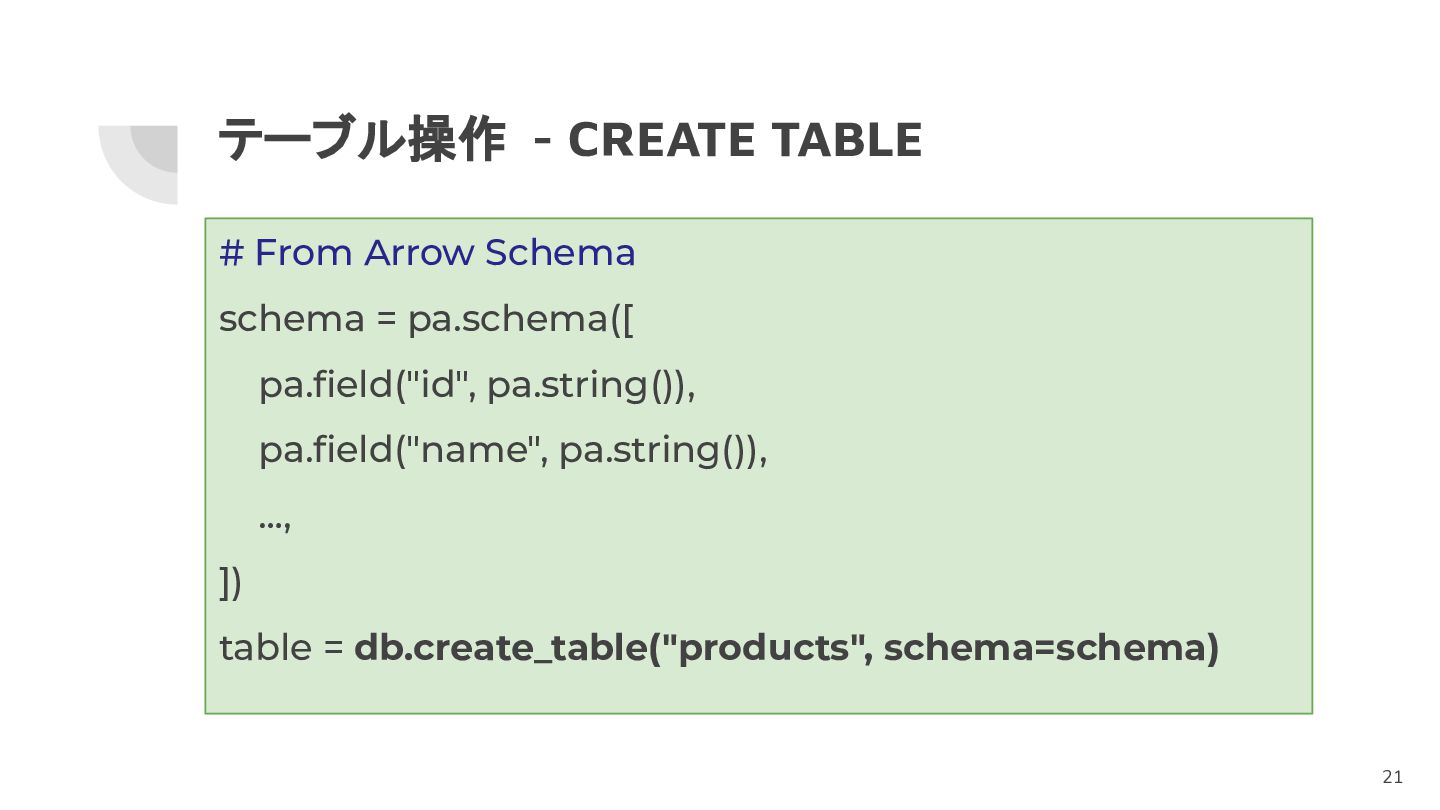The image size is (1440, 810).
Task: Click the 'schema = pa.schema([' line
Action: pos(427,319)
